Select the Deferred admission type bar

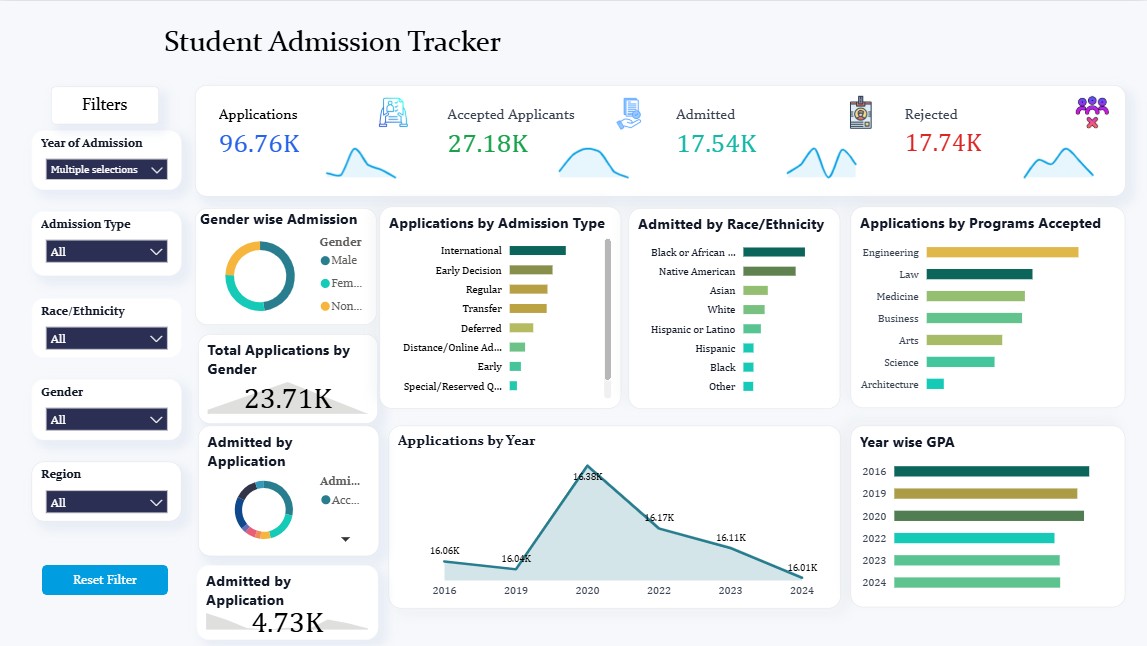(x=522, y=328)
